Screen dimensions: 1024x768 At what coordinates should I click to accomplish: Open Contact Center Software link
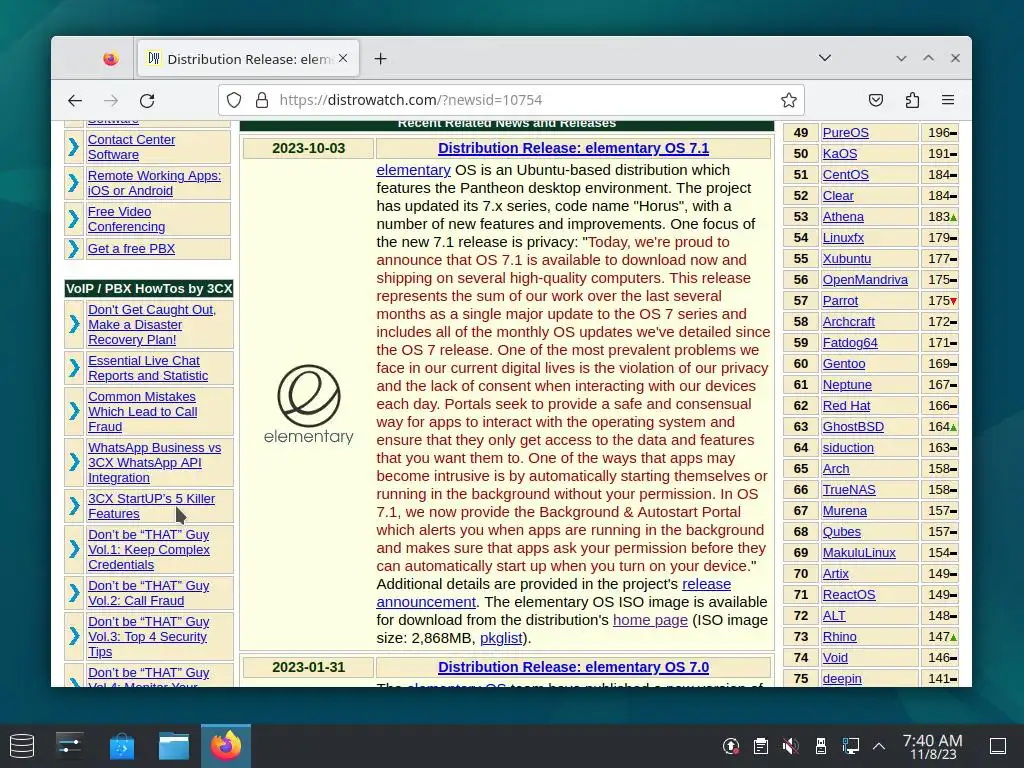pyautogui.click(x=131, y=147)
